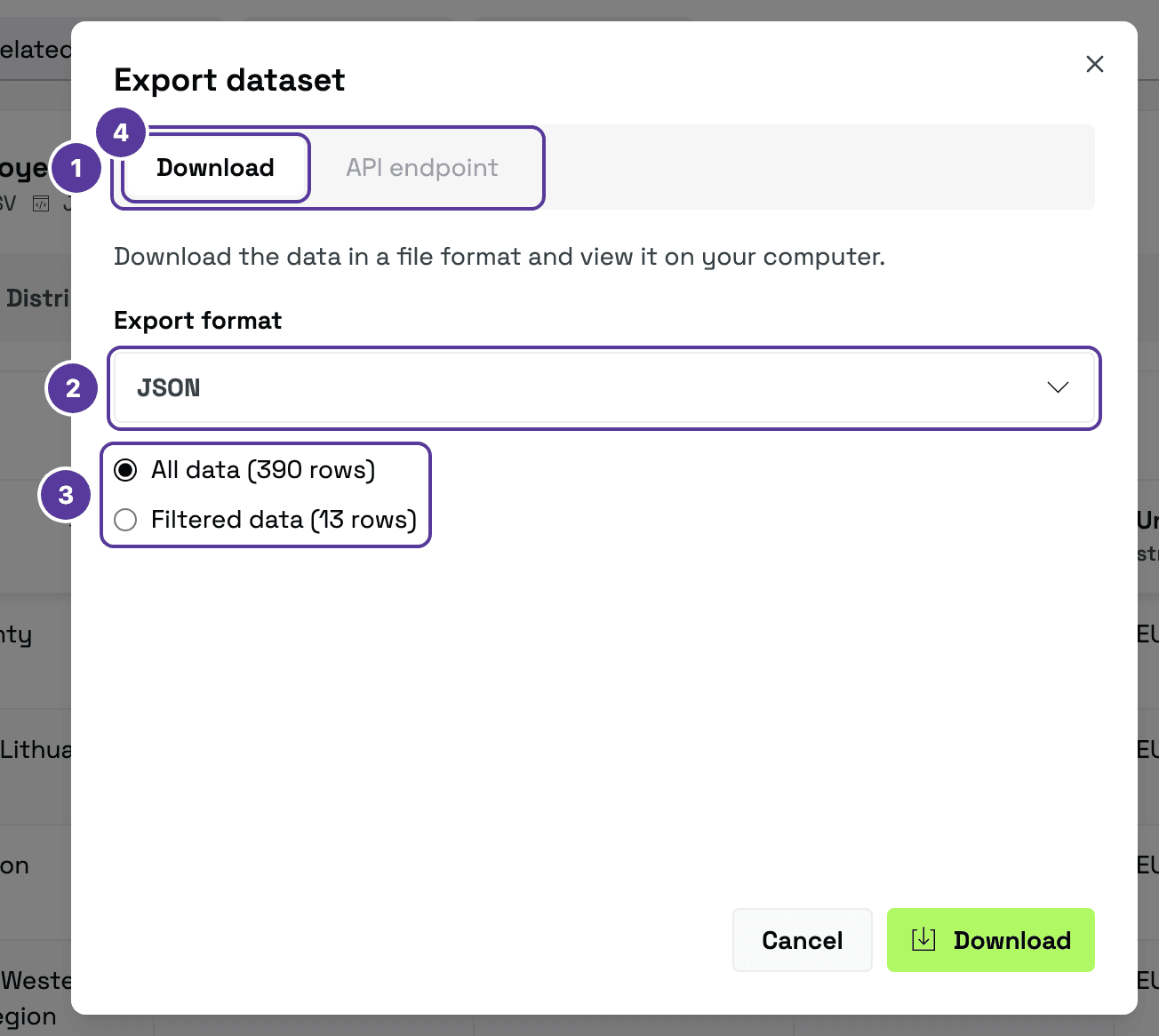This screenshot has width=1159, height=1036.
Task: Click the green Download button
Action: 991,940
